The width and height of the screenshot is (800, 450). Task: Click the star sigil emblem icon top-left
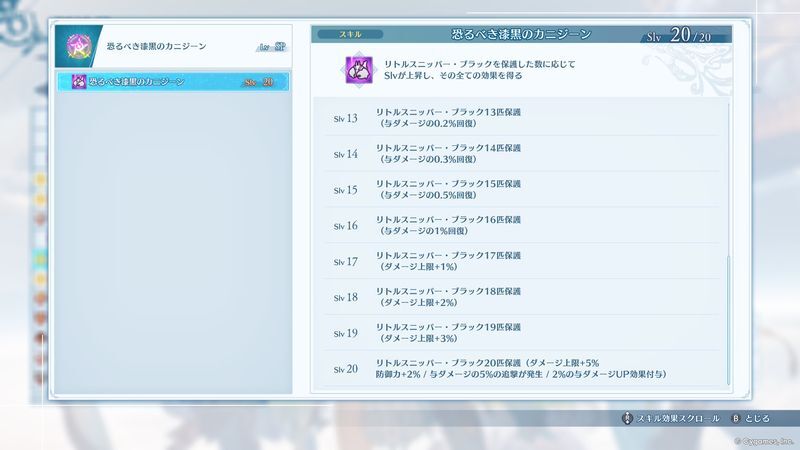79,46
